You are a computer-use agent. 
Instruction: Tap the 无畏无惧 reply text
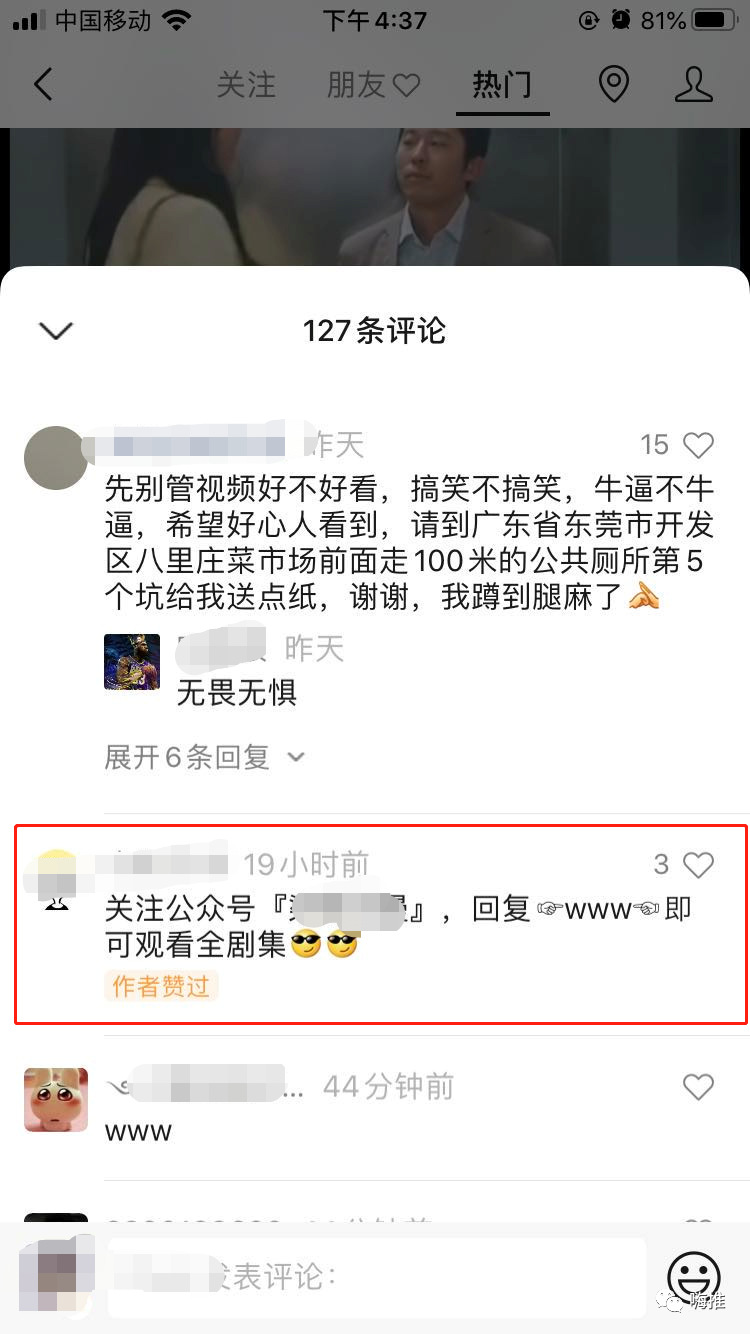pos(237,692)
